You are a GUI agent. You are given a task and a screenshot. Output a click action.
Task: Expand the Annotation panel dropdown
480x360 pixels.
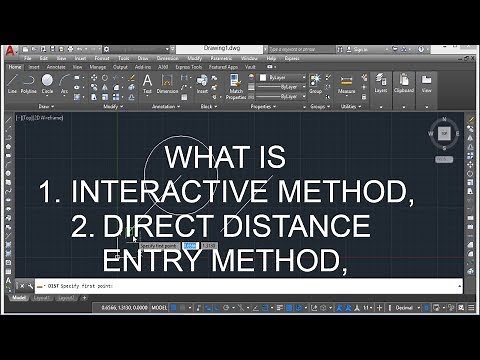(166, 107)
